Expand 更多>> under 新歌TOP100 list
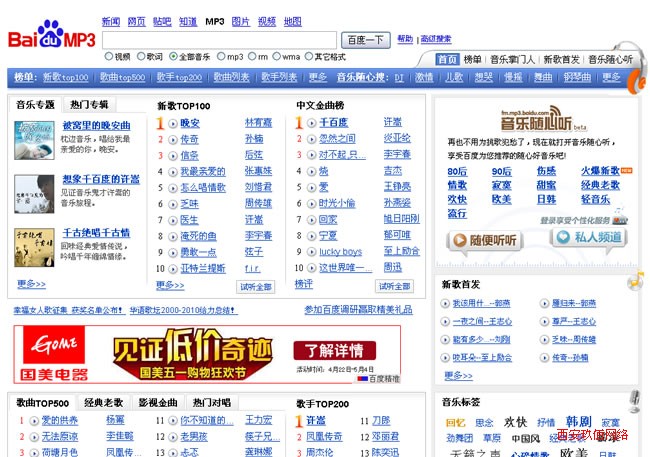This screenshot has width=650, height=457. tap(171, 285)
